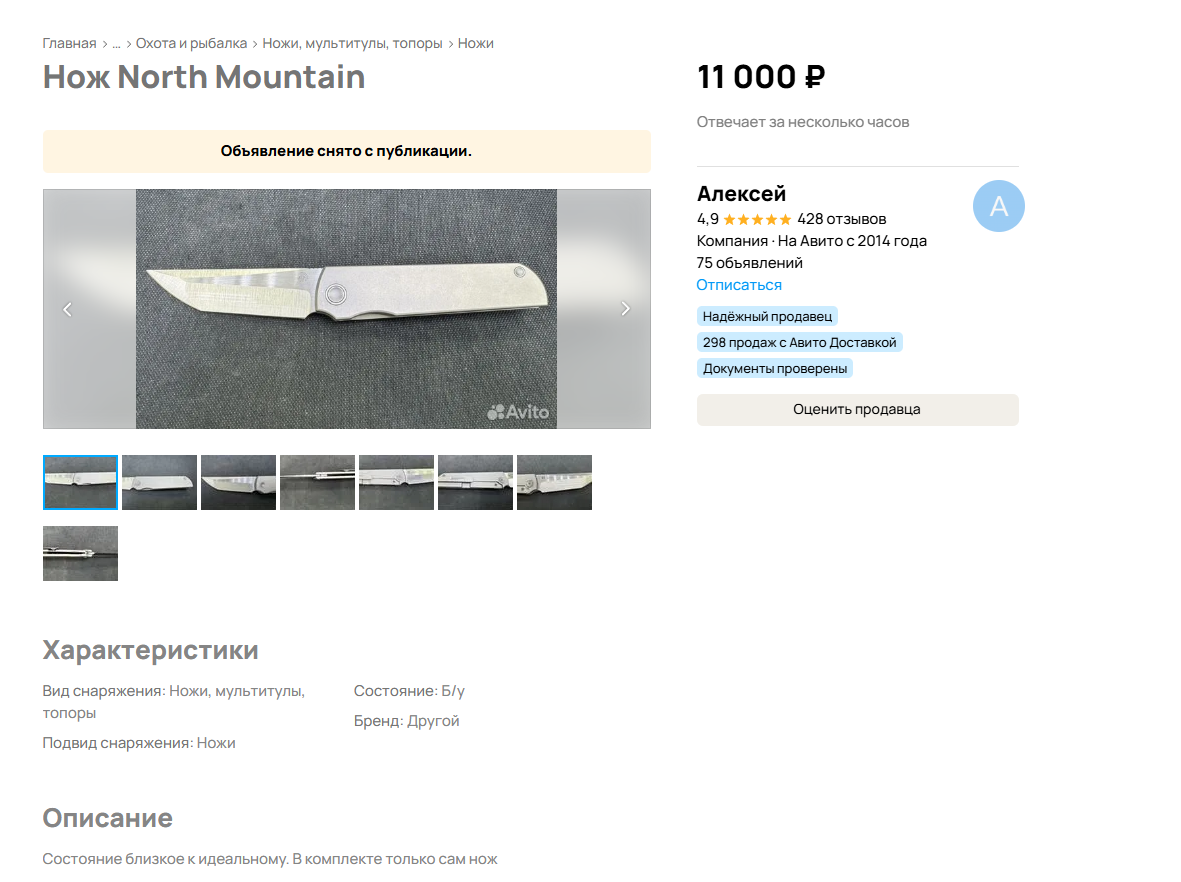Open seller name Алексей profile
1181x882 pixels.
pyautogui.click(x=741, y=194)
